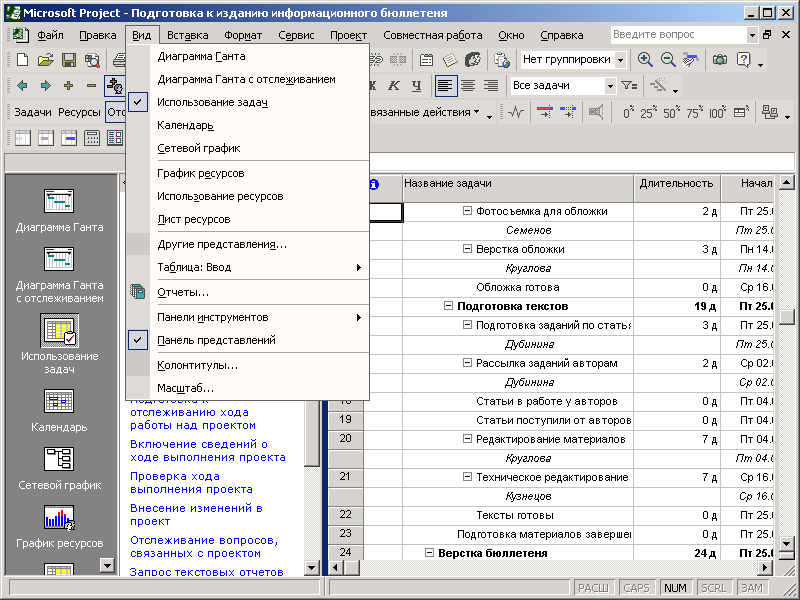800x600 pixels.
Task: Expand Связанные действия dropdown
Action: tap(476, 112)
